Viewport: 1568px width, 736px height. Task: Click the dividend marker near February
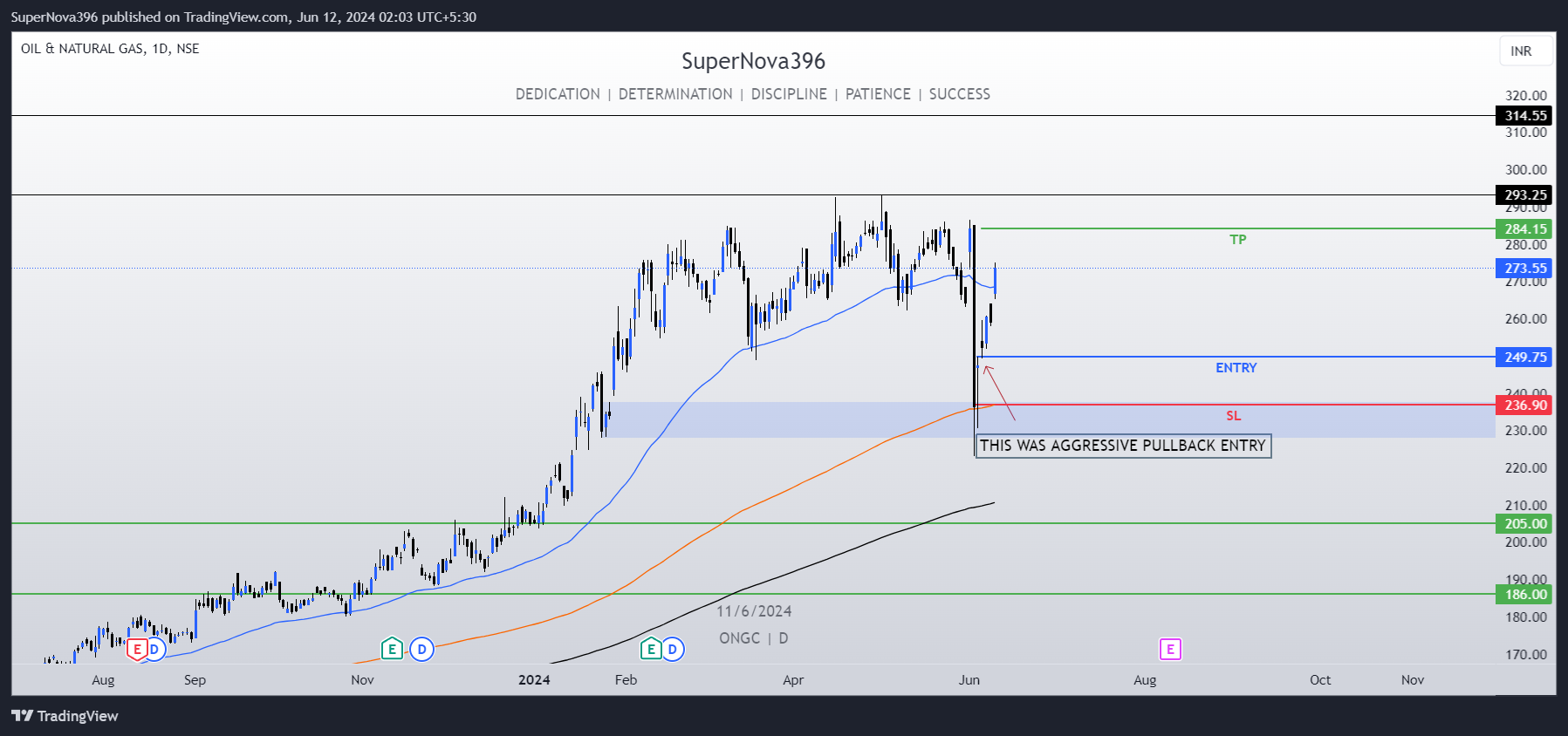[672, 649]
